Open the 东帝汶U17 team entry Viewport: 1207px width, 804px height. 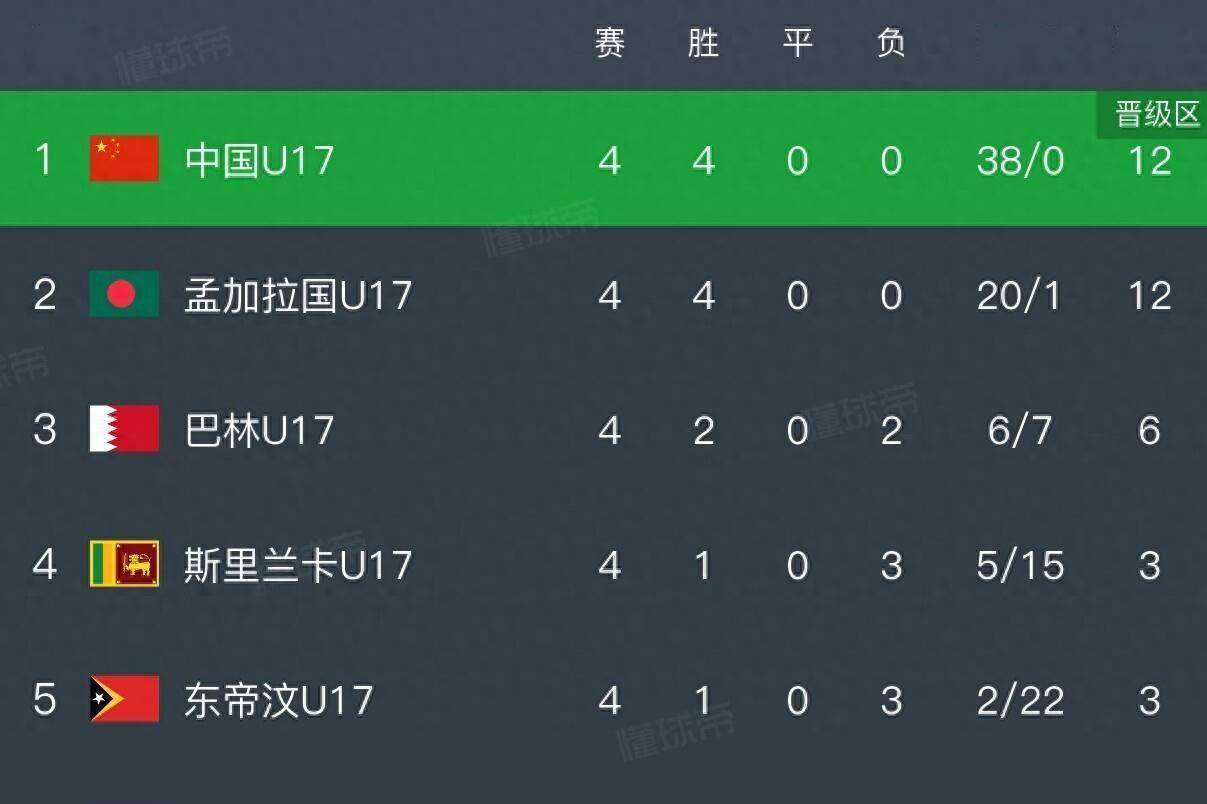(278, 700)
